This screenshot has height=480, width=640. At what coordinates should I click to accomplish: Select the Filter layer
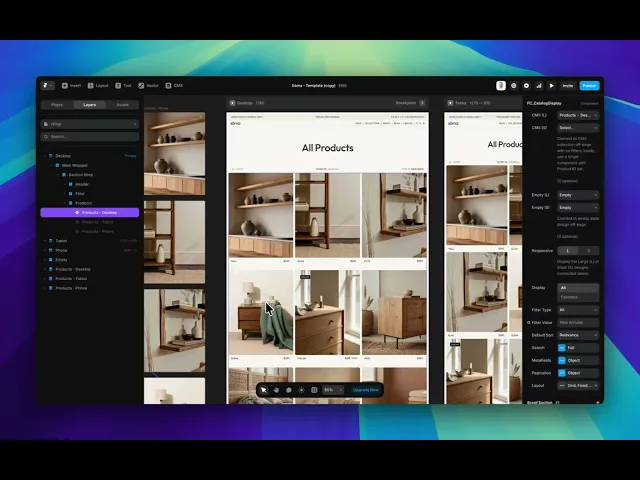point(80,194)
